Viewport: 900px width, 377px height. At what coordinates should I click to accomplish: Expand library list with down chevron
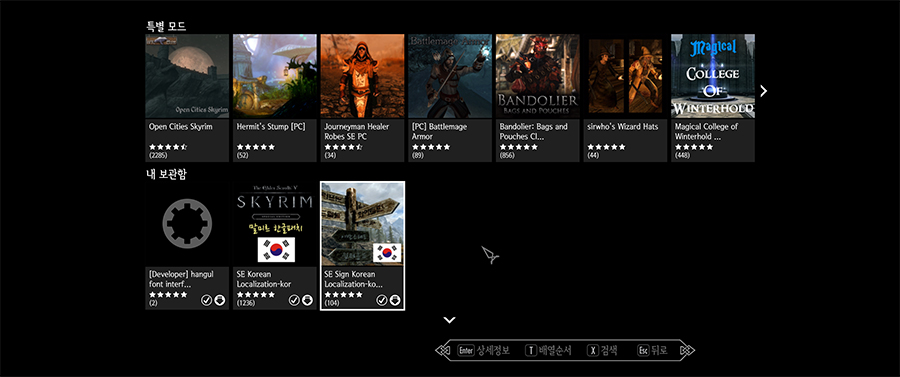pyautogui.click(x=449, y=320)
